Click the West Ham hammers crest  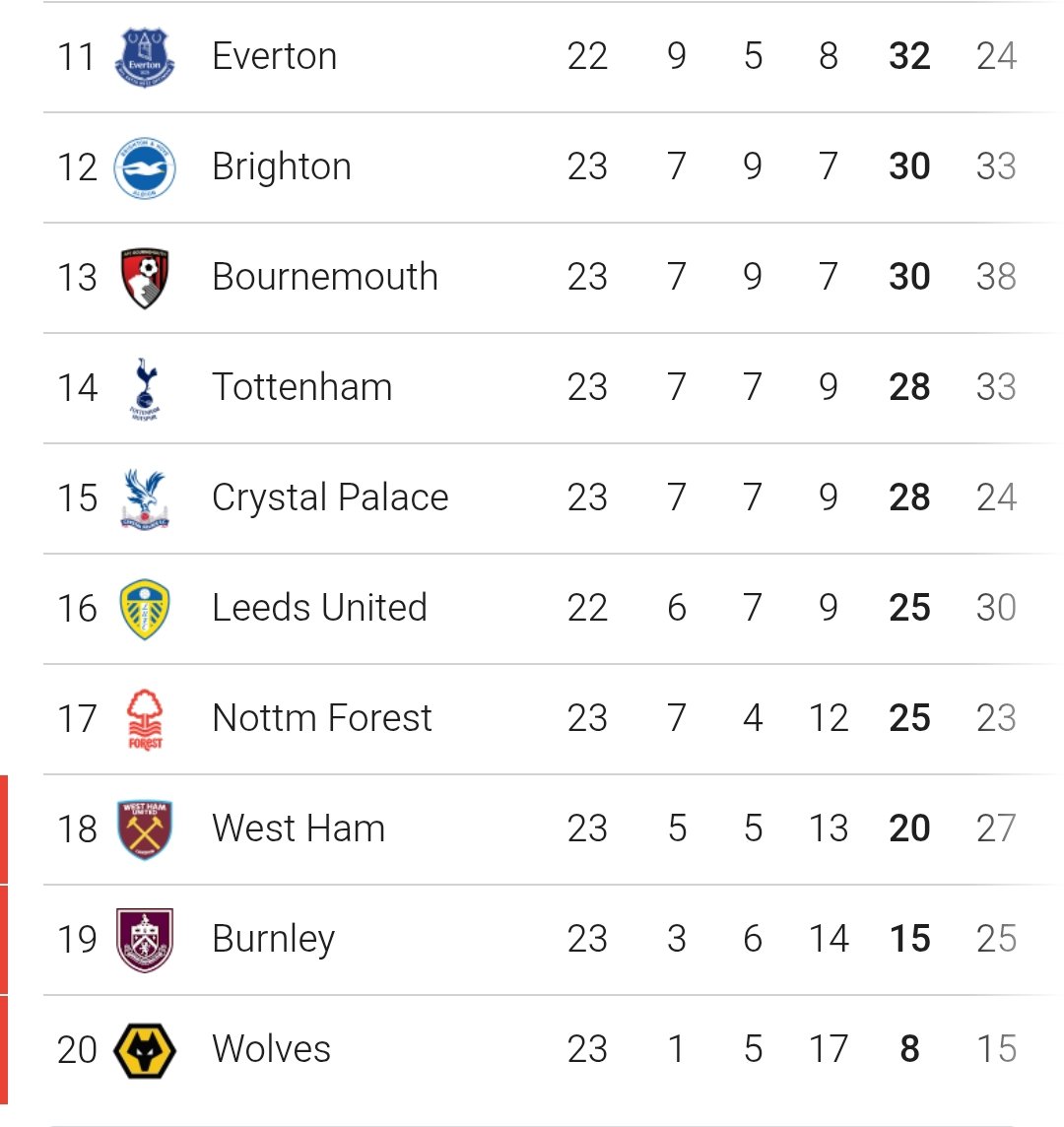click(145, 829)
